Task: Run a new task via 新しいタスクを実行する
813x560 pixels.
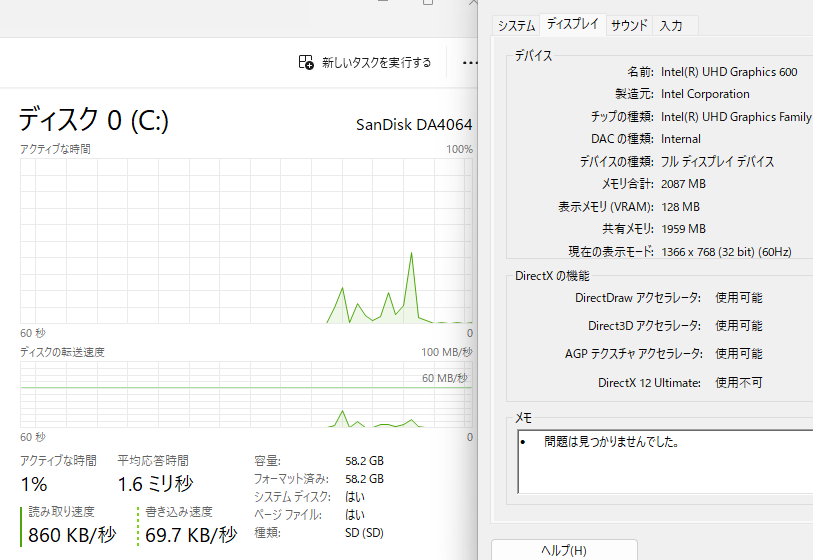Action: tap(365, 62)
